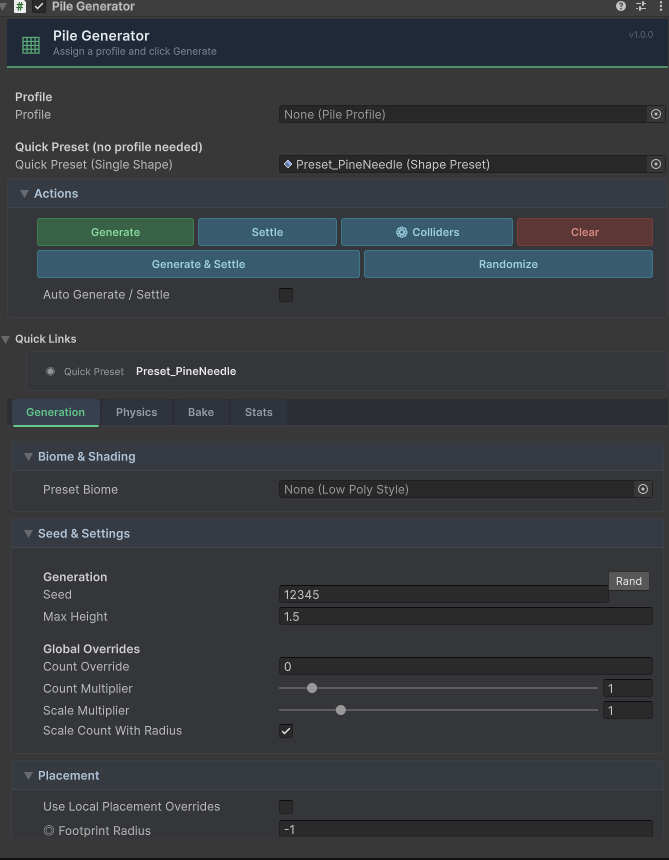Click the Quick Preset link icon
Viewport: 669px width, 860px height.
pos(50,372)
